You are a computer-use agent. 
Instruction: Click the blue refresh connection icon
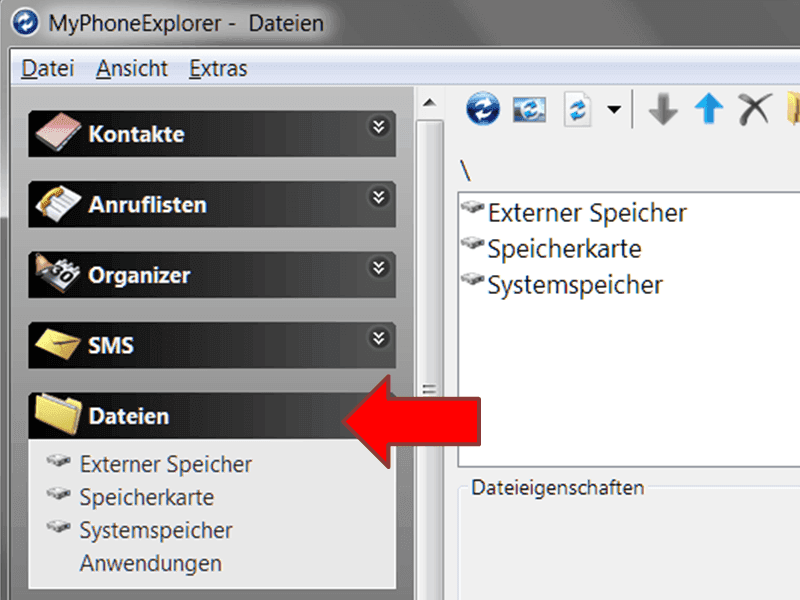(483, 108)
